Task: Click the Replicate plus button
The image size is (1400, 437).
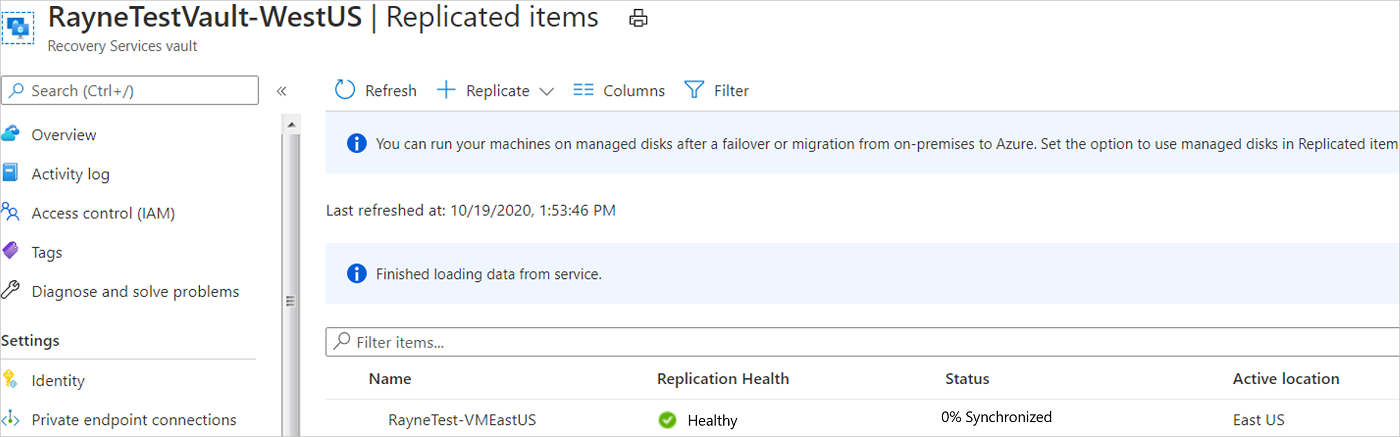Action: pyautogui.click(x=447, y=90)
